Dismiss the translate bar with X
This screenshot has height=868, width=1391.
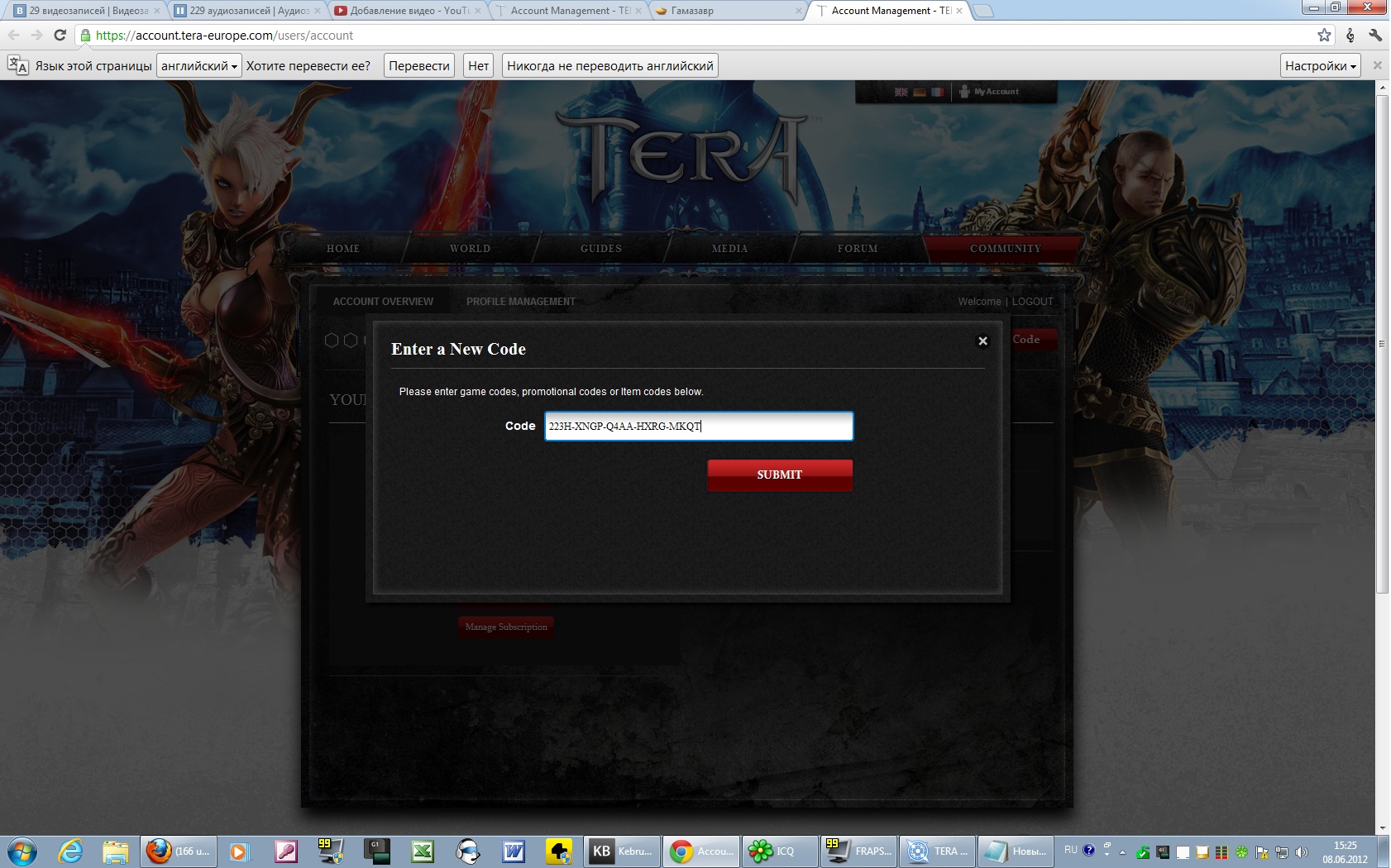pyautogui.click(x=1377, y=65)
